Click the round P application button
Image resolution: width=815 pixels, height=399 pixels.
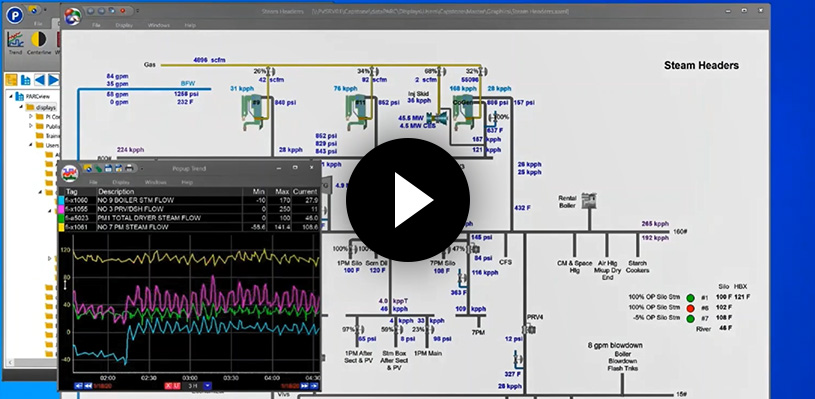(x=15, y=15)
